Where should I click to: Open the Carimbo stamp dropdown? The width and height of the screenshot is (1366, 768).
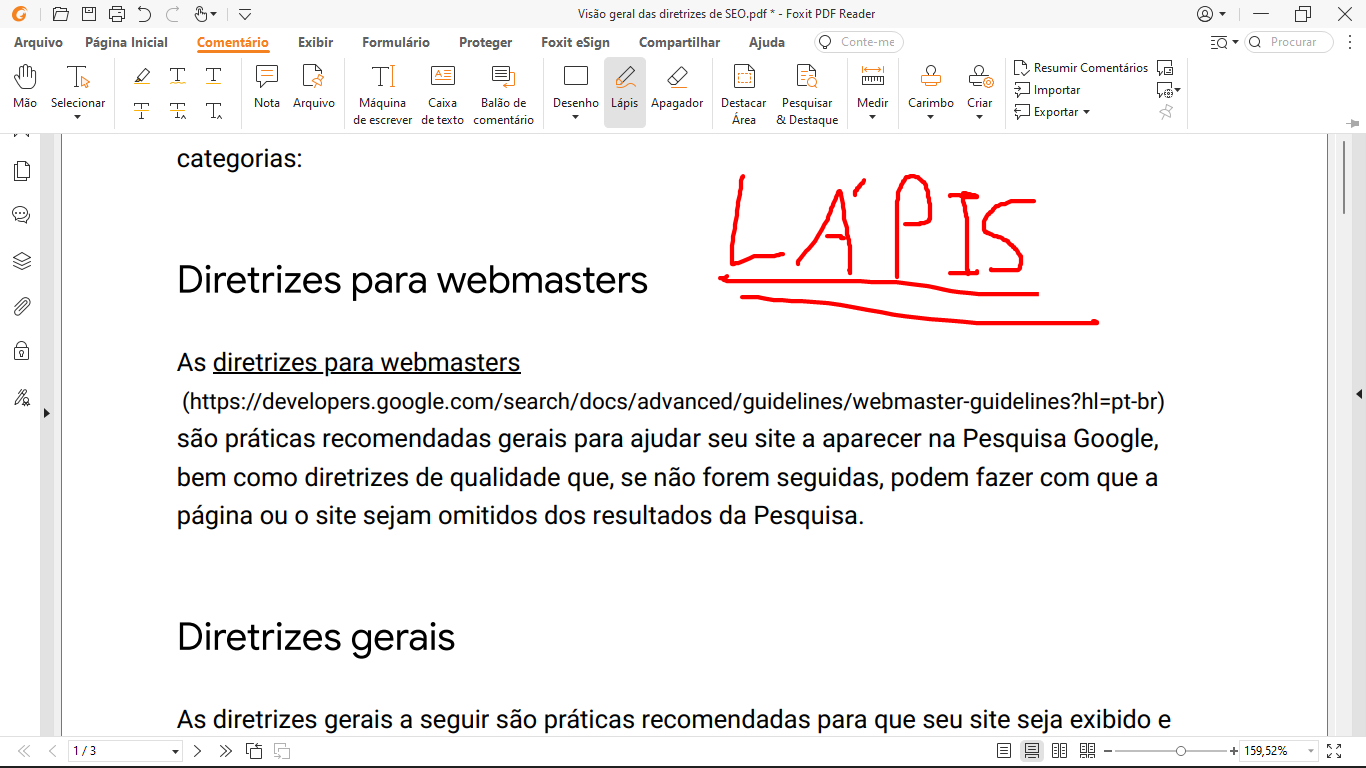coord(930,117)
